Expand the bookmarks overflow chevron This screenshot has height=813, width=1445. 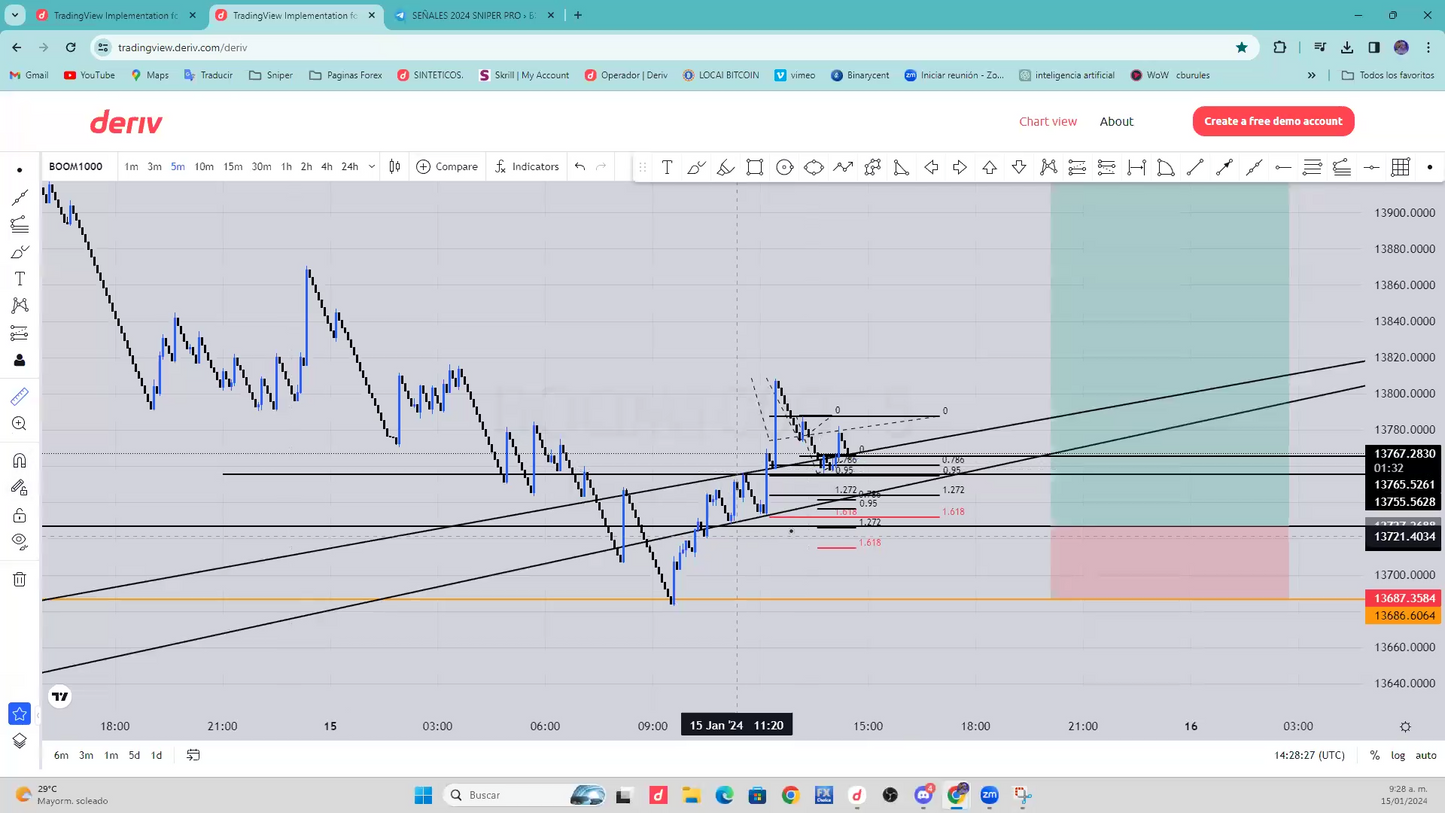1311,75
